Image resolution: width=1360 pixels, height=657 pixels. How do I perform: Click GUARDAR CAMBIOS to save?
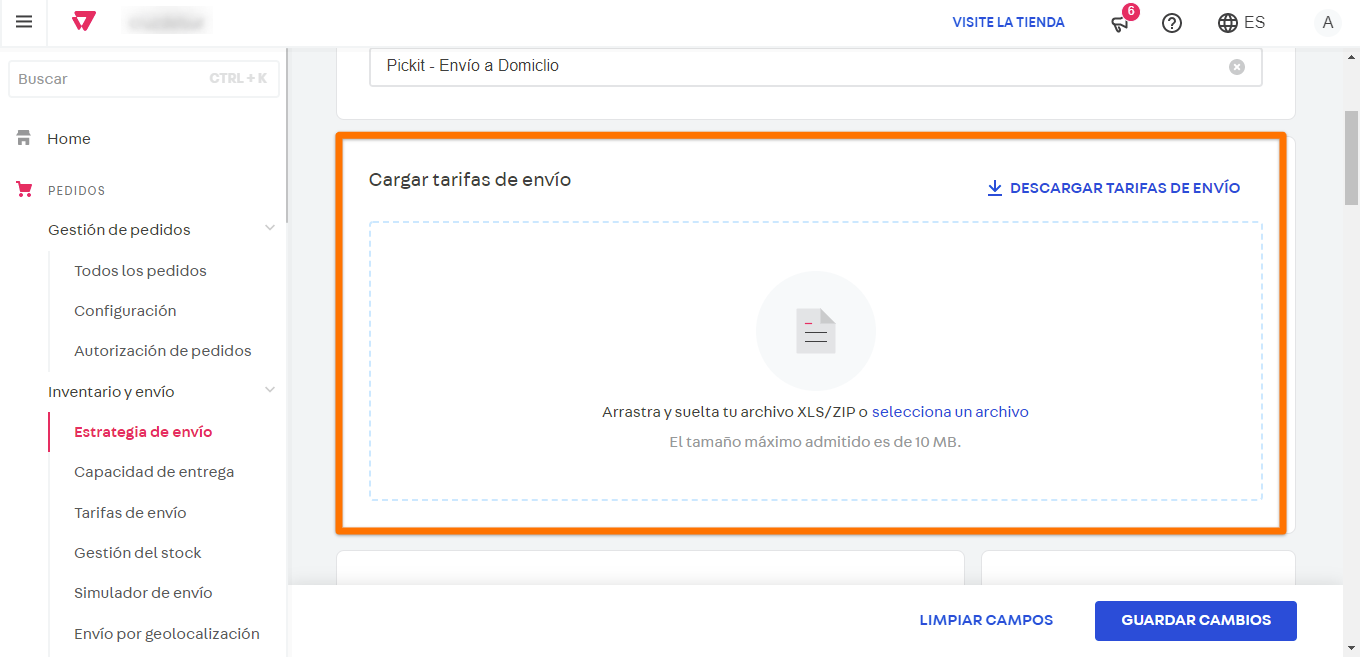point(1195,620)
